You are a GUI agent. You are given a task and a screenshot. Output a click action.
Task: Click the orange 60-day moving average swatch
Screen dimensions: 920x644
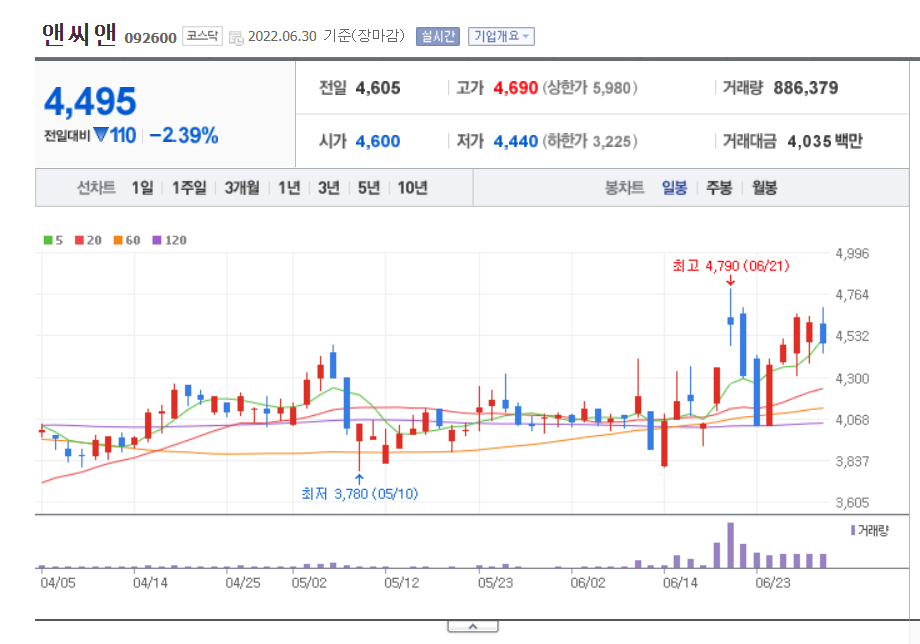[118, 240]
